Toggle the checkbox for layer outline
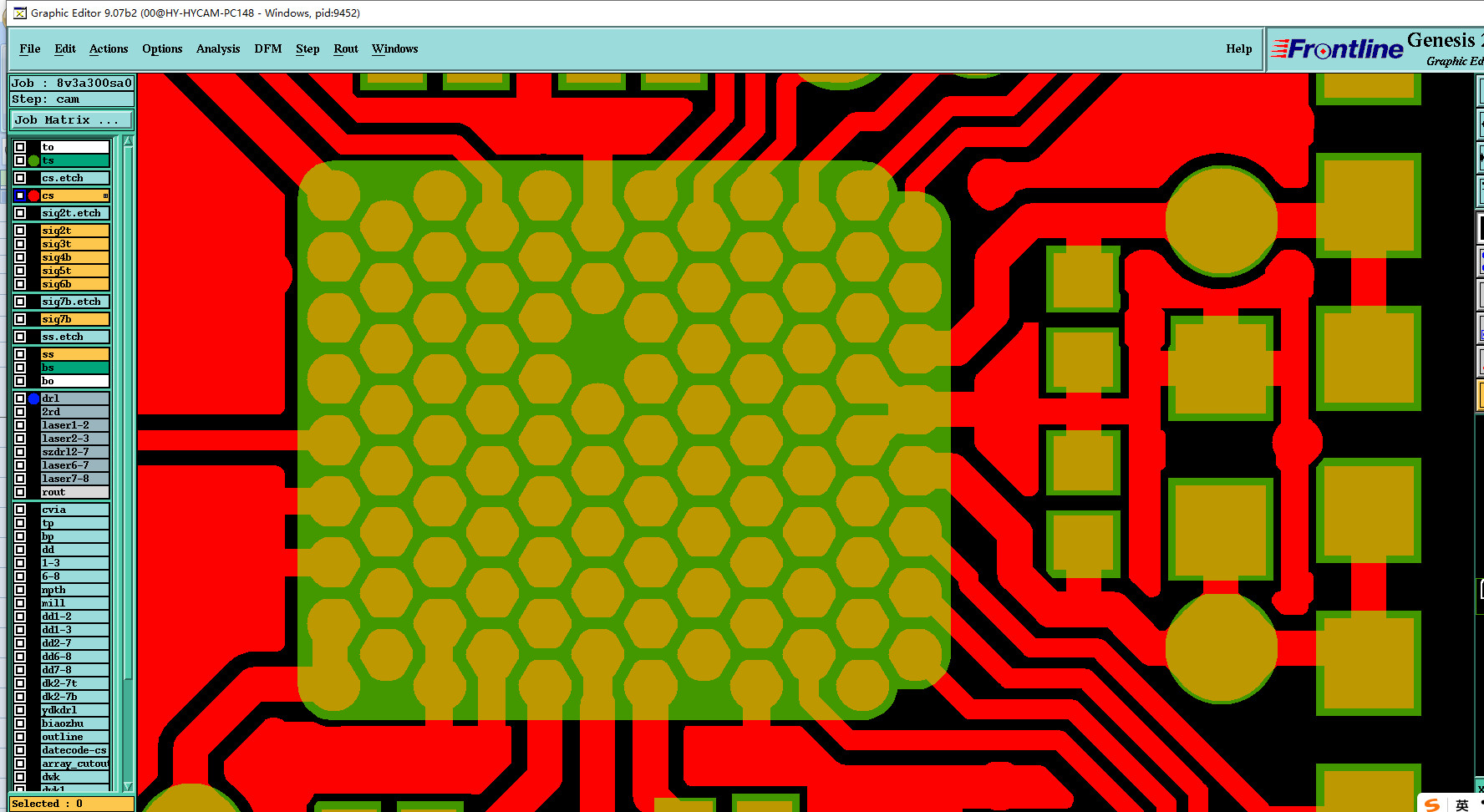1484x812 pixels. point(20,737)
